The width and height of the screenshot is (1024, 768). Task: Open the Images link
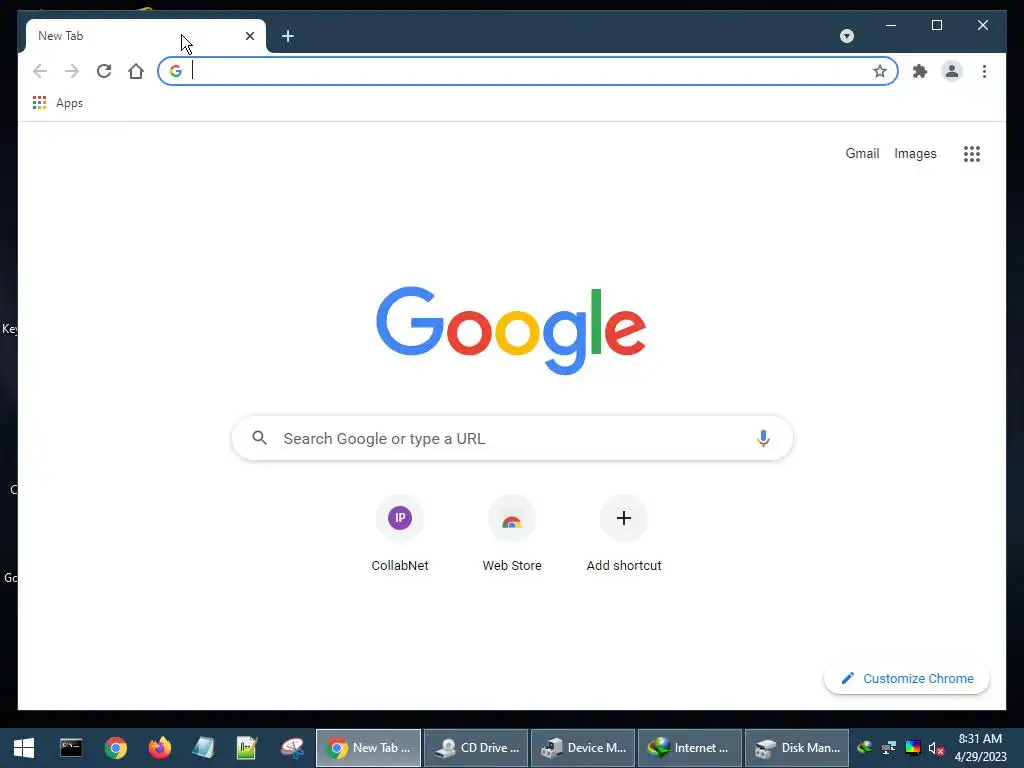coord(915,153)
